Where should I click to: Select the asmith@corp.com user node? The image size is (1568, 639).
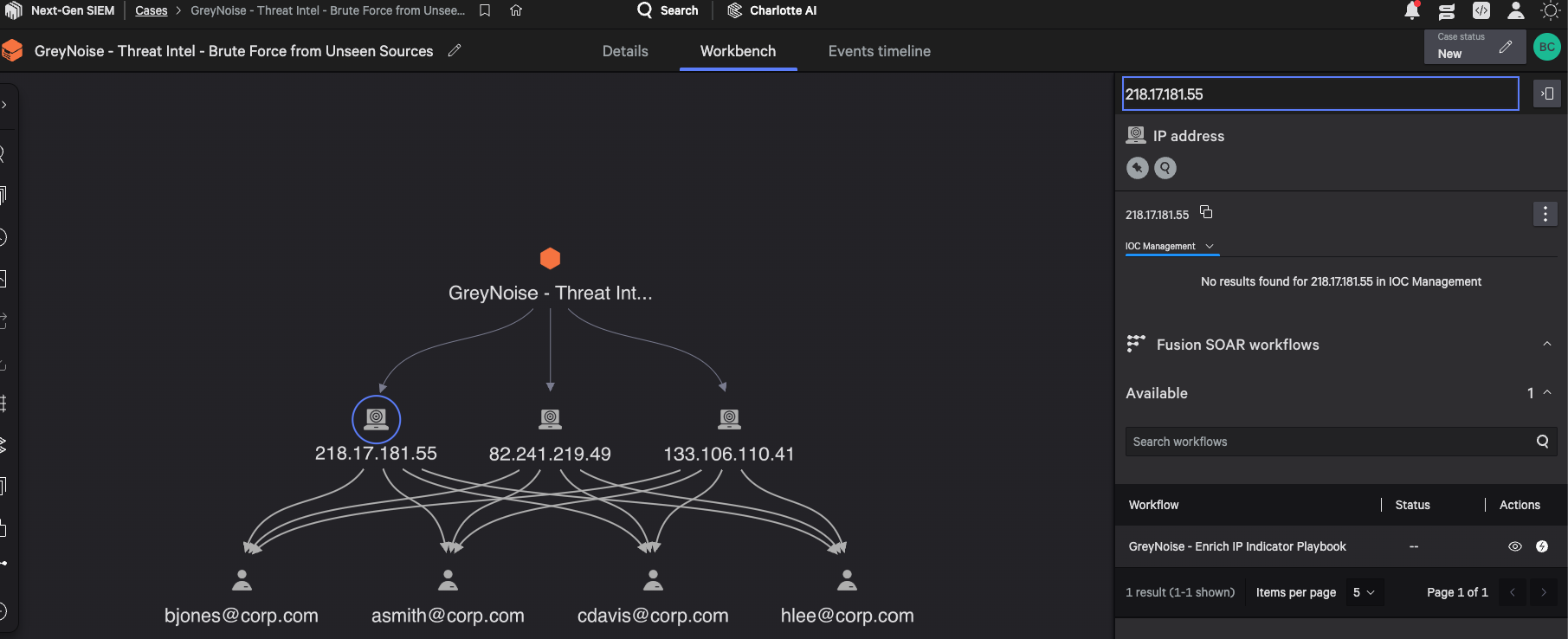click(x=448, y=580)
